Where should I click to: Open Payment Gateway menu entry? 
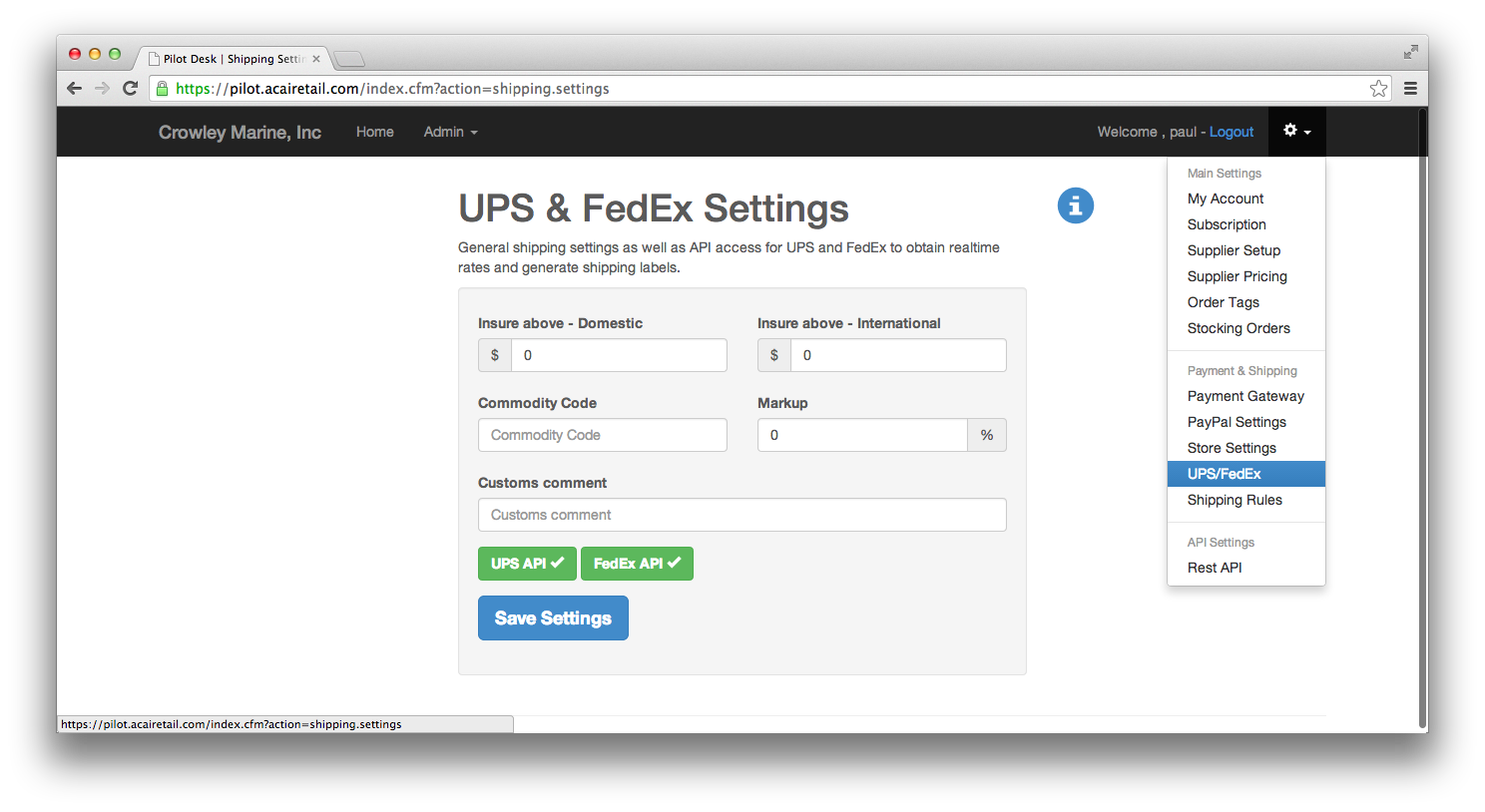(1246, 396)
